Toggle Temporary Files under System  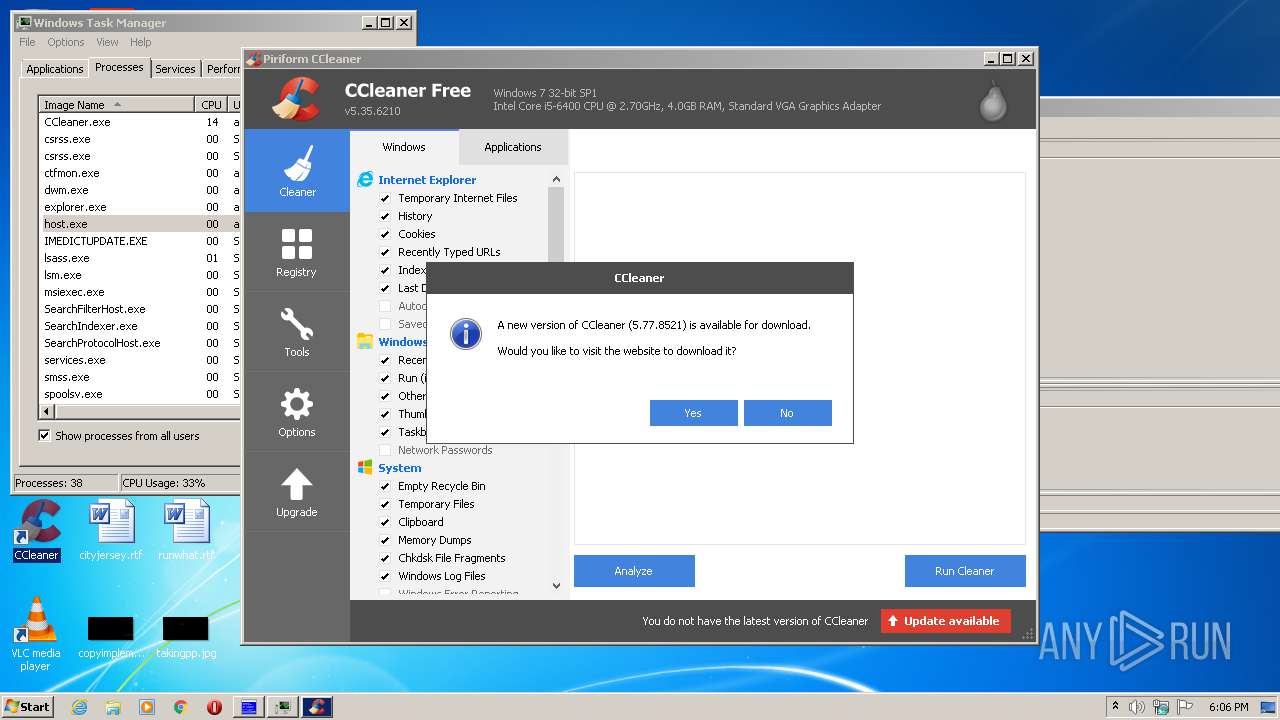click(x=385, y=504)
